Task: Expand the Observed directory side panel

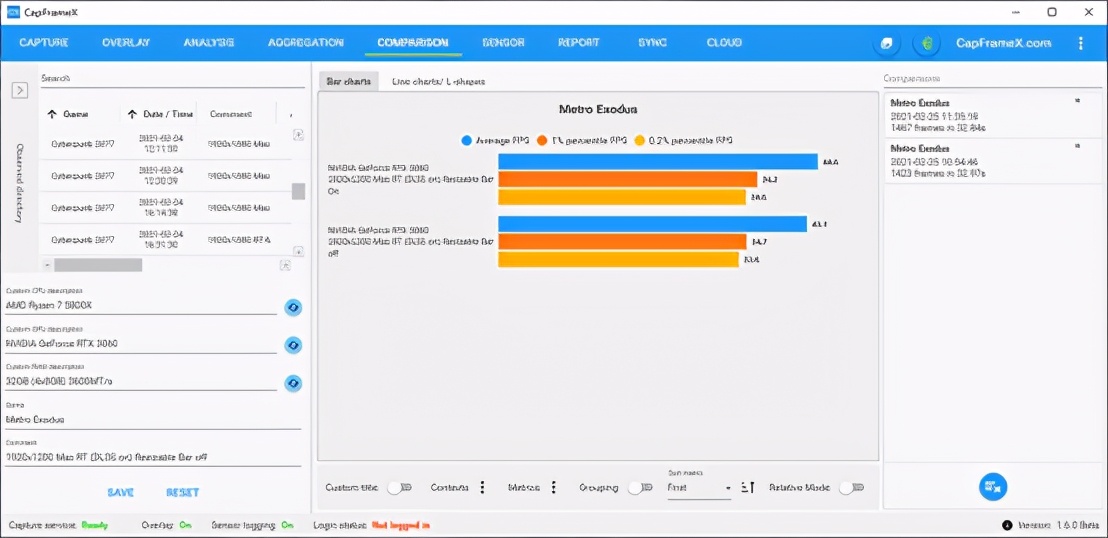Action: pyautogui.click(x=20, y=90)
